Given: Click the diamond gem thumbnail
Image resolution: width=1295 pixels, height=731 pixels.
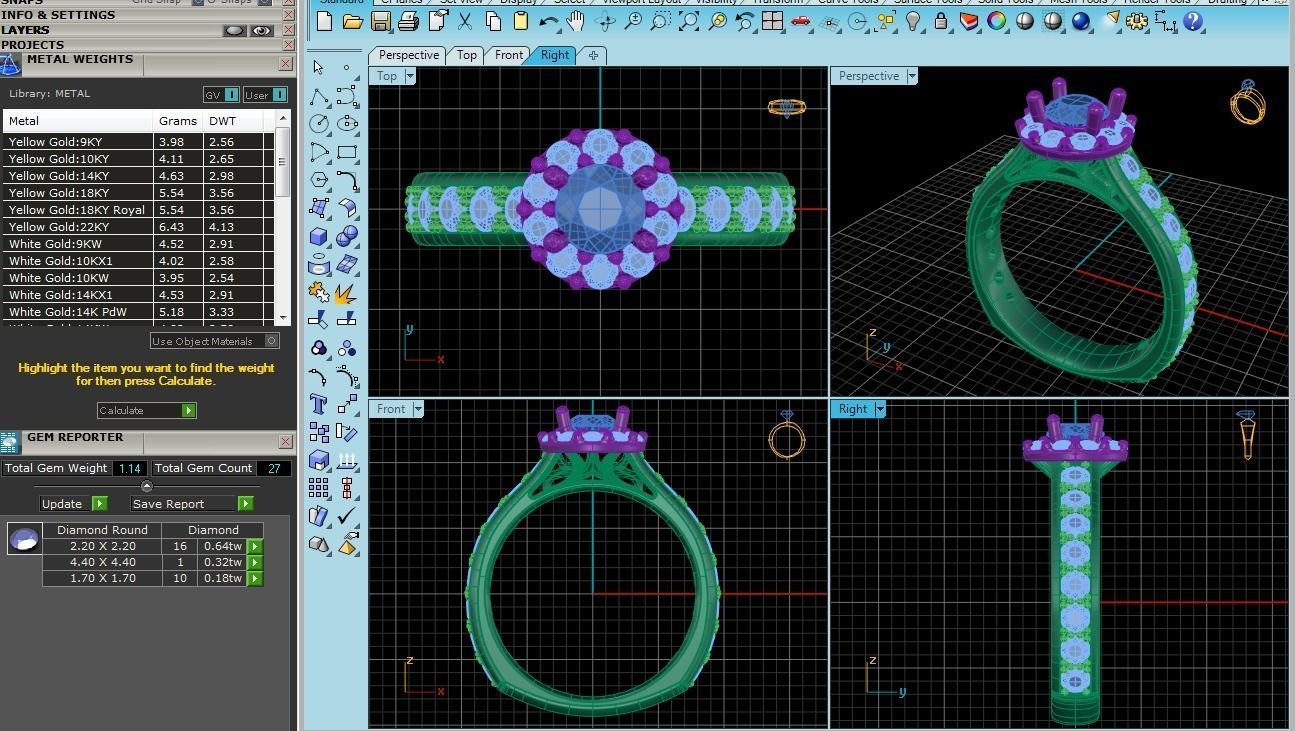Looking at the screenshot, I should coord(24,538).
